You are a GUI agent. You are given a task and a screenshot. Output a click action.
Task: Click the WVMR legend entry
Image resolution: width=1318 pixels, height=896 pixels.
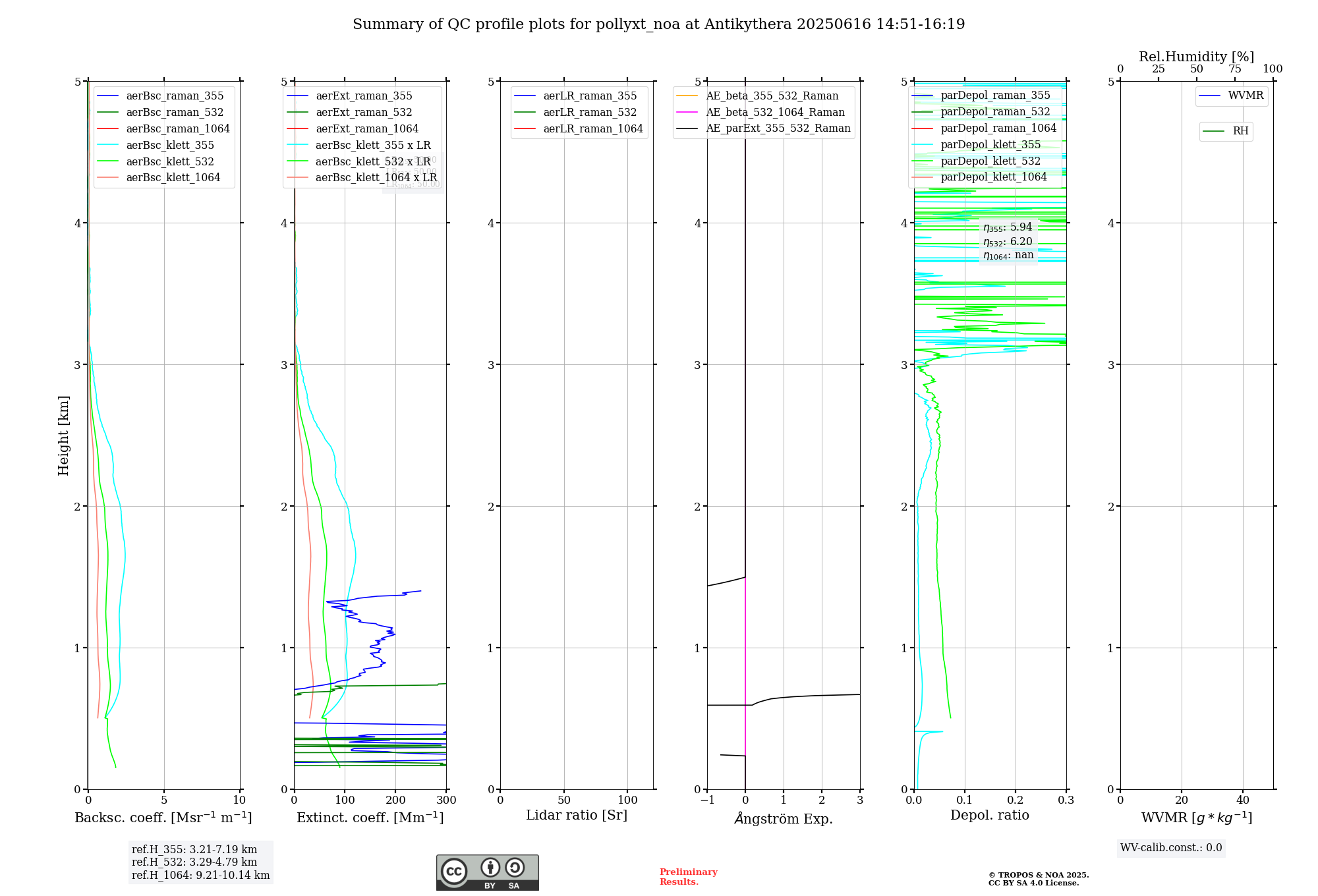[1232, 96]
